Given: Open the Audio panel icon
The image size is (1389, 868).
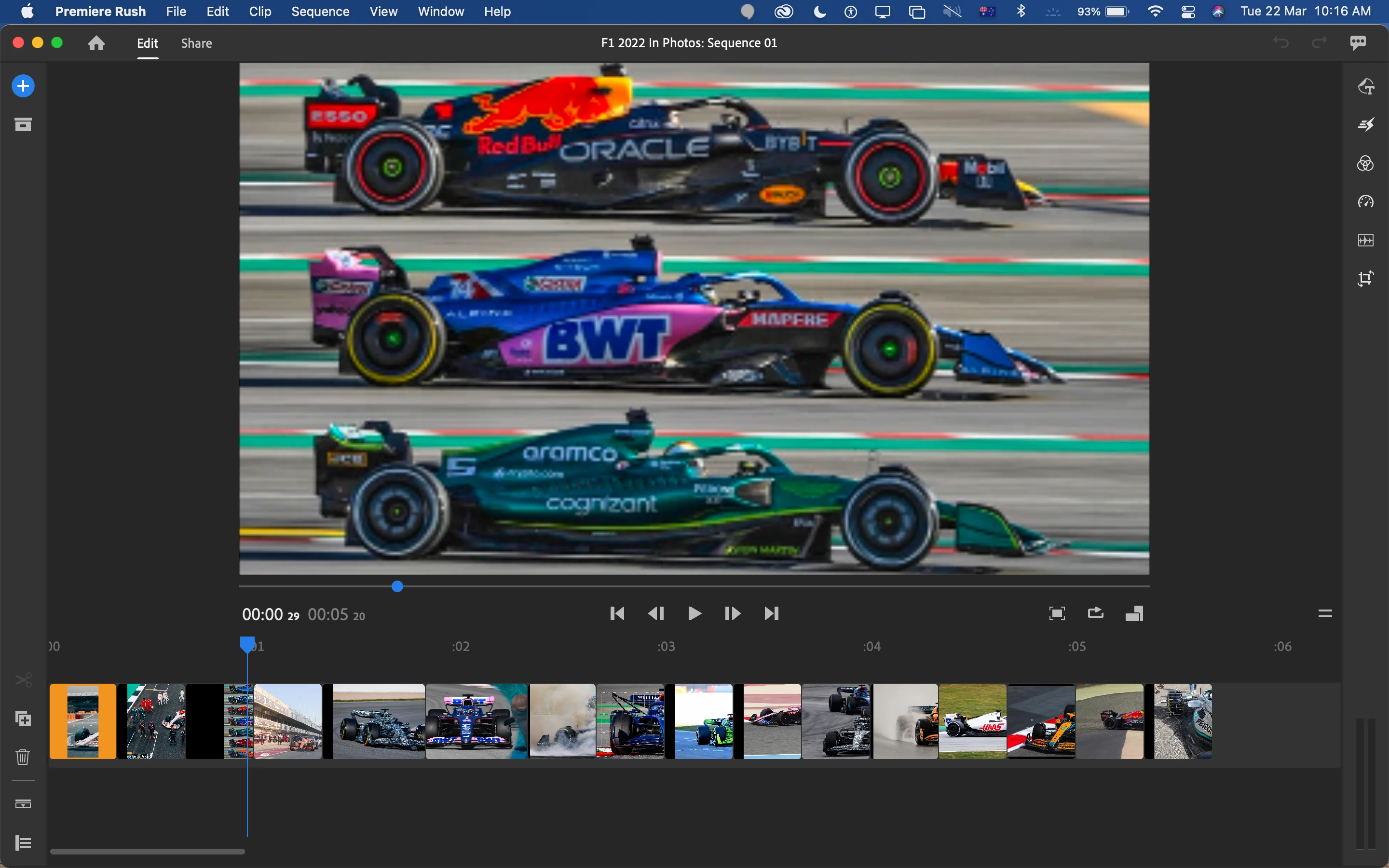Looking at the screenshot, I should (x=1365, y=240).
